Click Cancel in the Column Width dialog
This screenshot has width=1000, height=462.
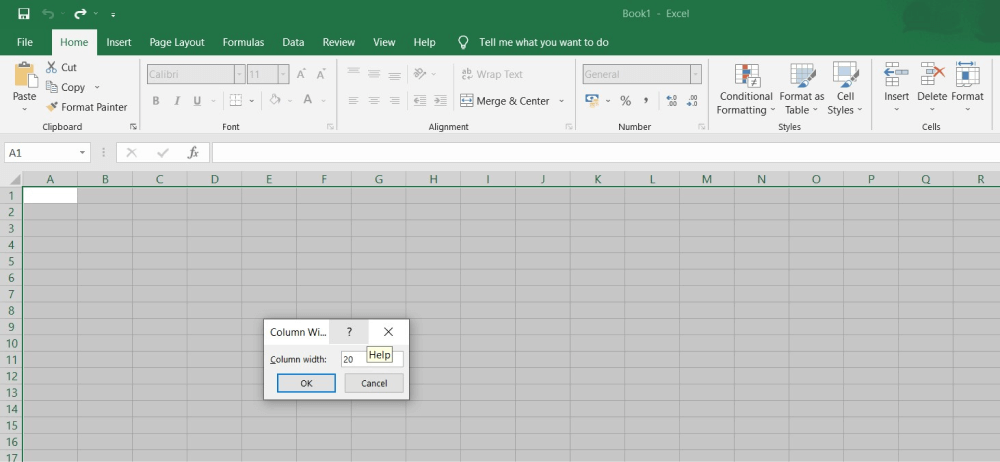click(374, 383)
